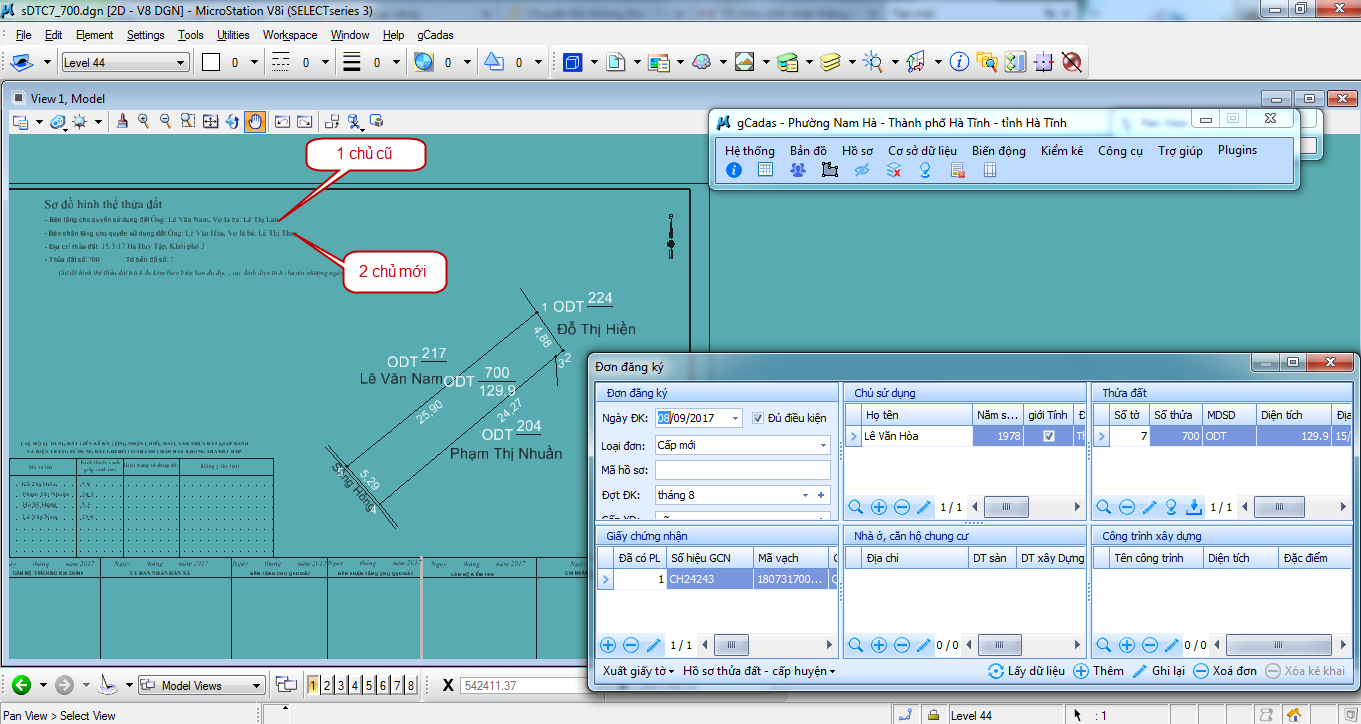1361x724 pixels.
Task: Click add icon under Chủ sử dụng panel
Action: click(x=878, y=507)
